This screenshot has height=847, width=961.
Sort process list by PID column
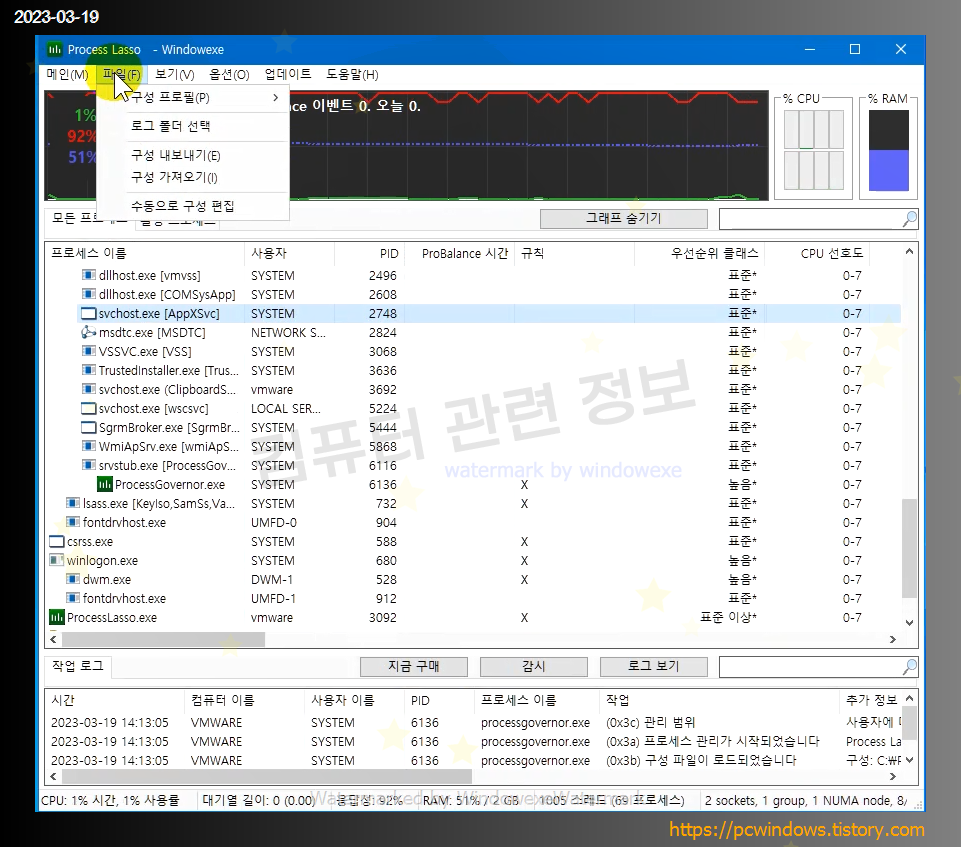click(x=369, y=253)
